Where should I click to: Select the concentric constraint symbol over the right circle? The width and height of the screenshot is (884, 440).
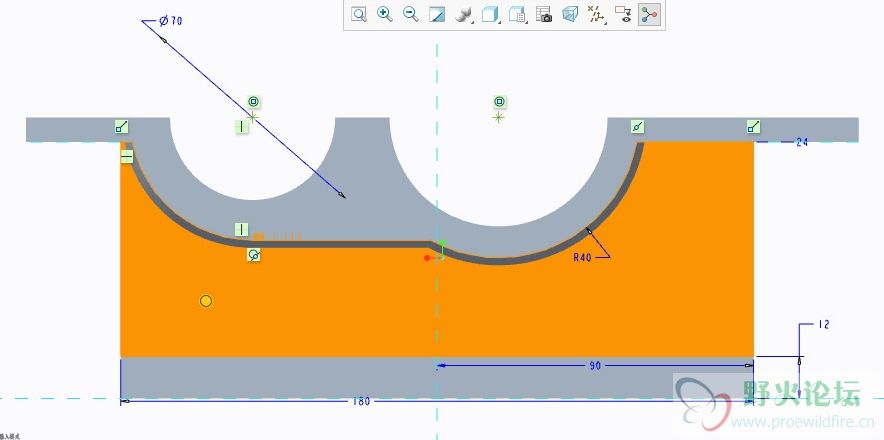coord(499,102)
